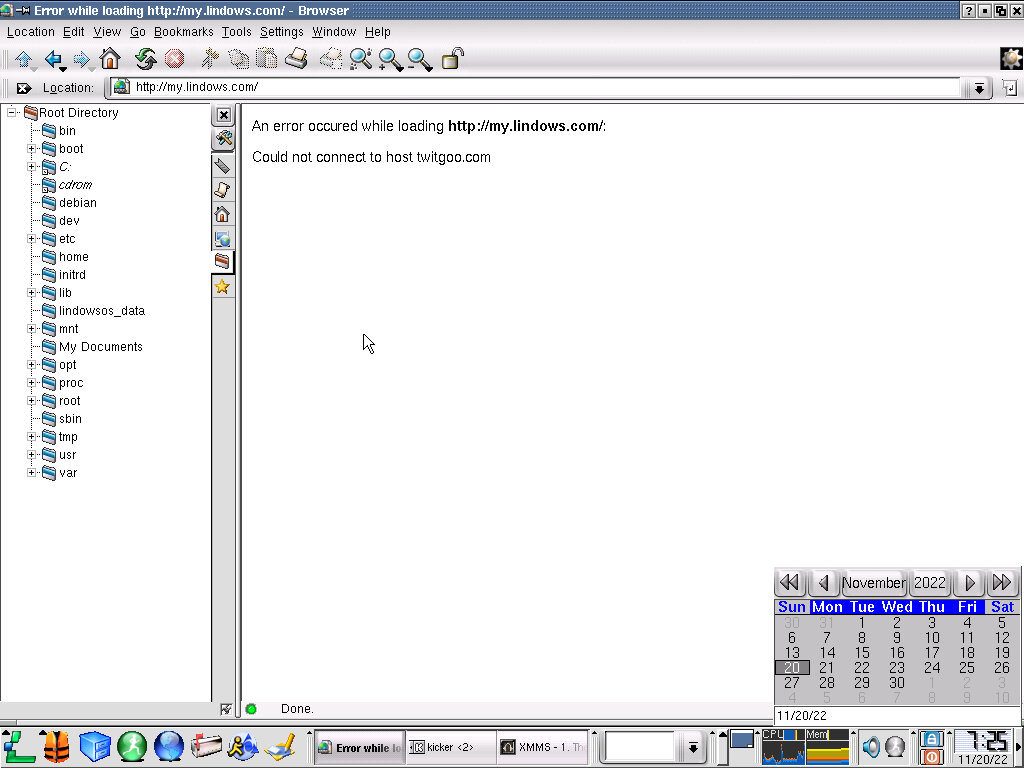Expand the etc folder in the tree
The image size is (1024, 768).
click(x=31, y=239)
